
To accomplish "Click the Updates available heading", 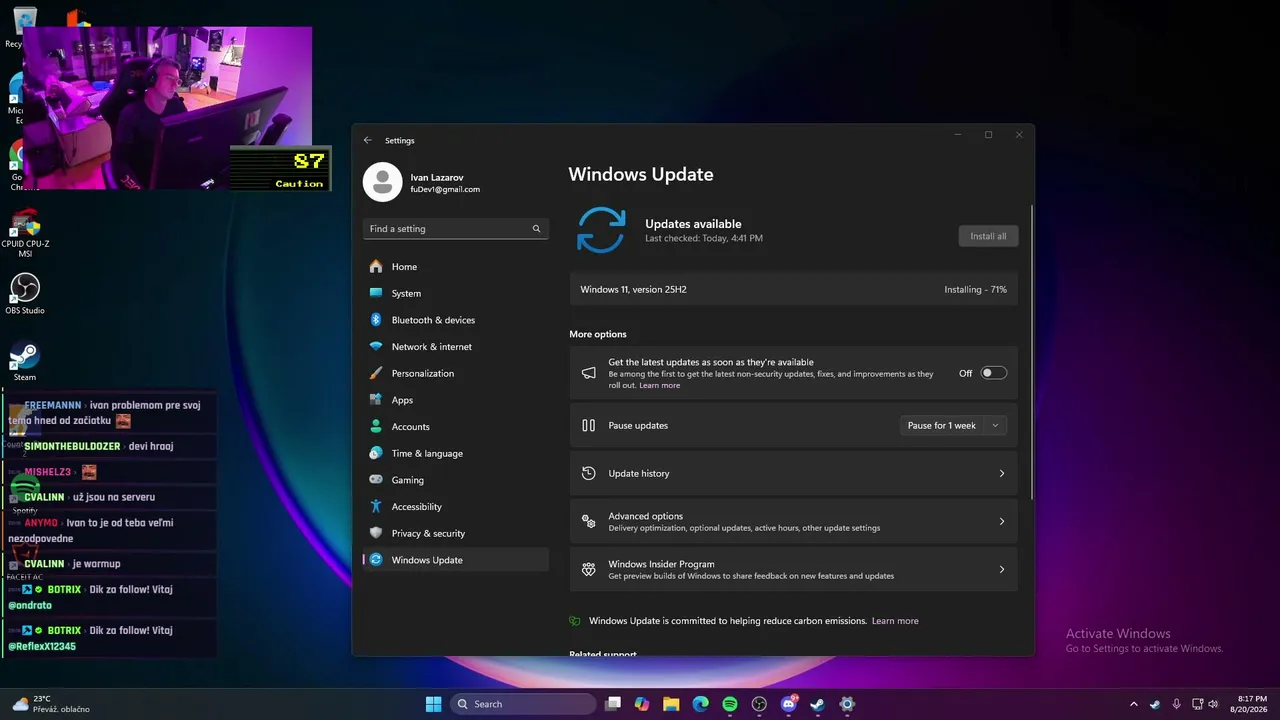I will pyautogui.click(x=693, y=224).
